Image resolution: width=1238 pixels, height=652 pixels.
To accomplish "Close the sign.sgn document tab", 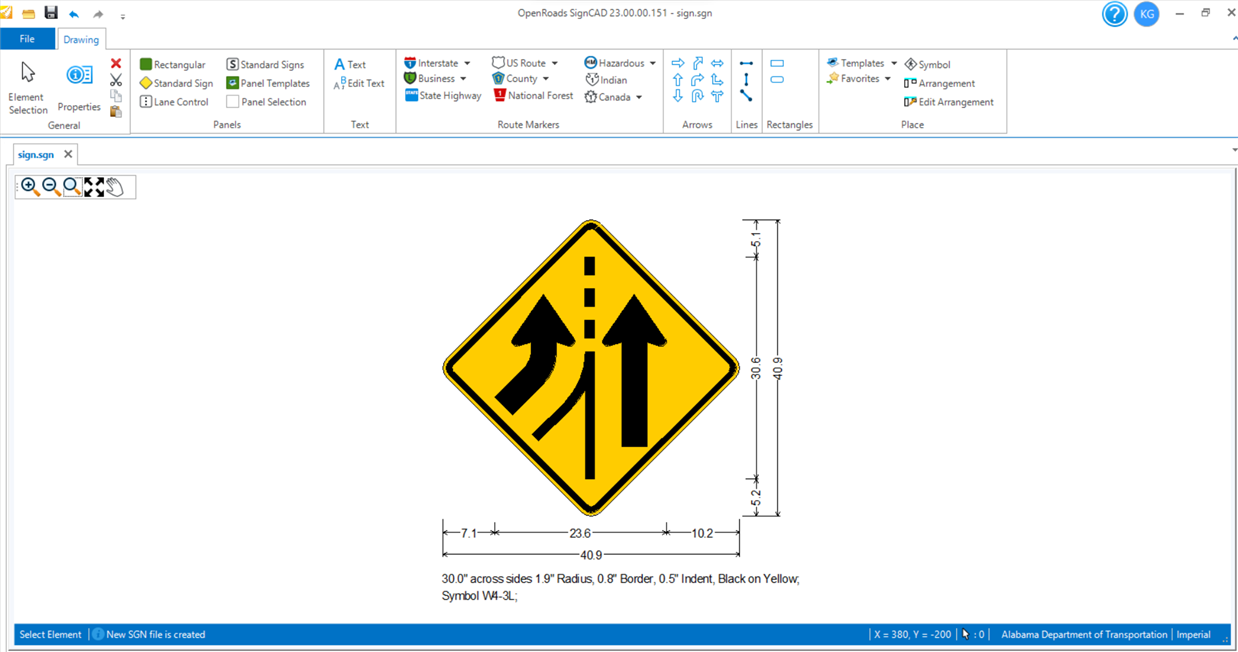I will coord(68,154).
